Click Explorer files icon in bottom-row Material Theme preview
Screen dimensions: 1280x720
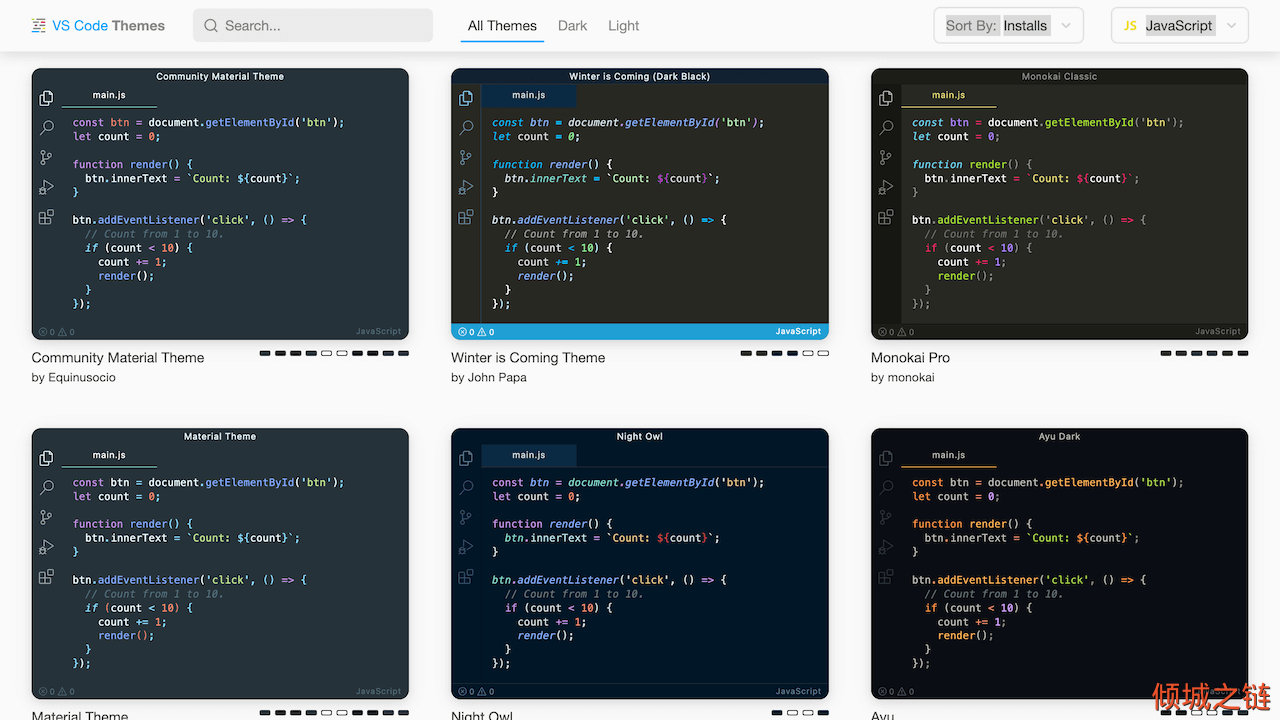point(46,458)
